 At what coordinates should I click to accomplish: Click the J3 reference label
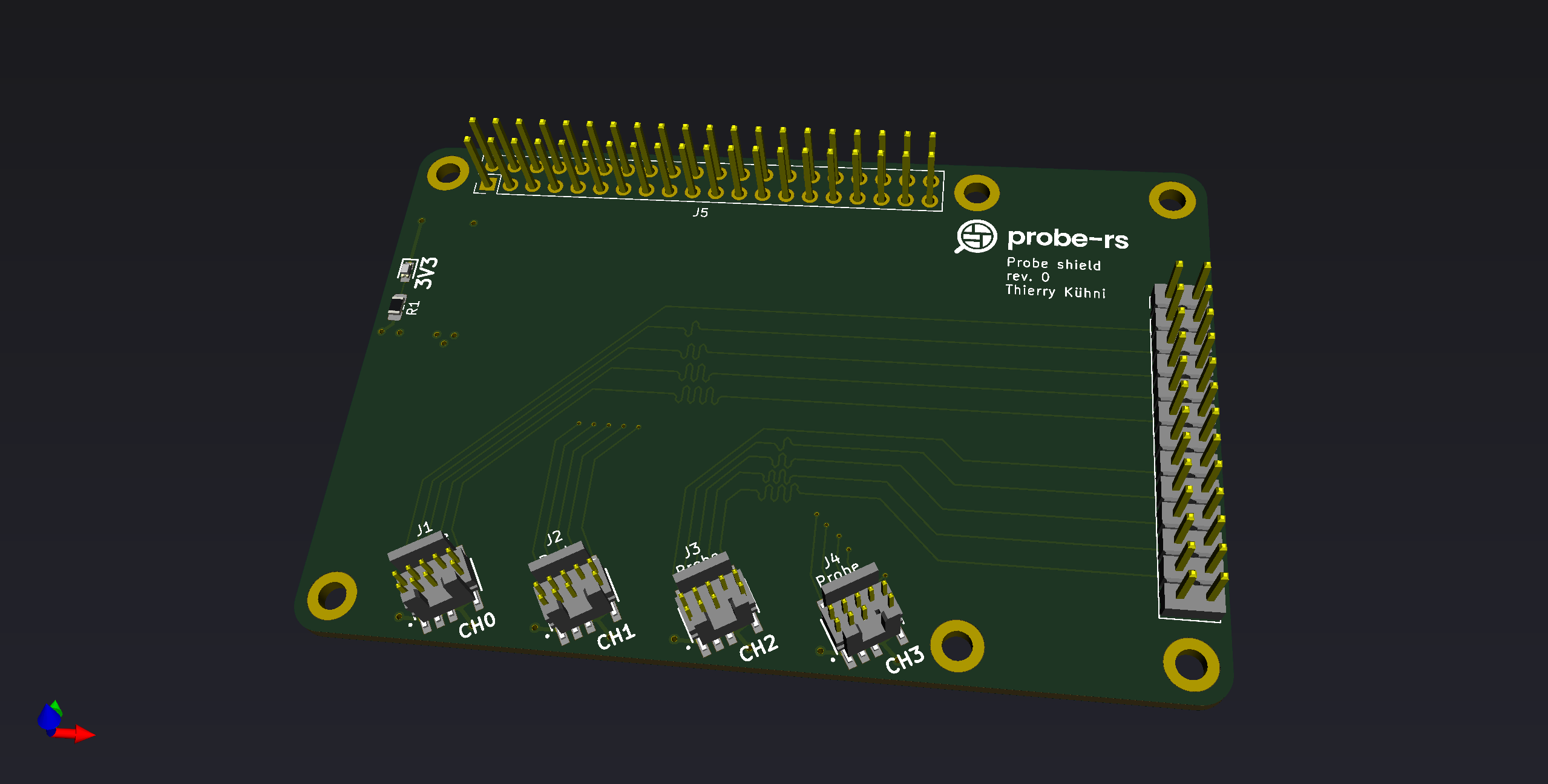[x=692, y=550]
